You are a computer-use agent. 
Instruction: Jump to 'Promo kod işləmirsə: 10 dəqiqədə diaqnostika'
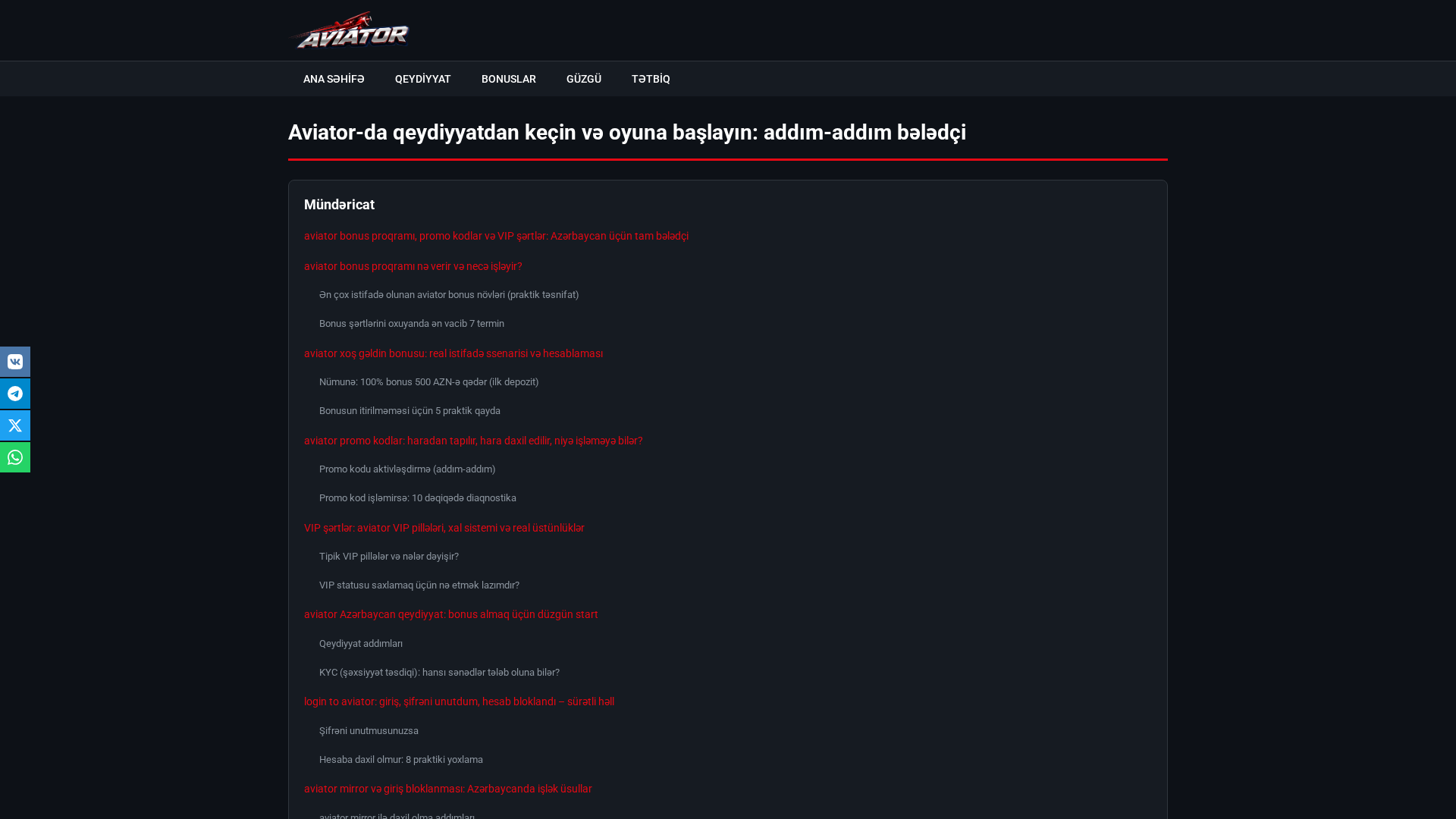(418, 498)
